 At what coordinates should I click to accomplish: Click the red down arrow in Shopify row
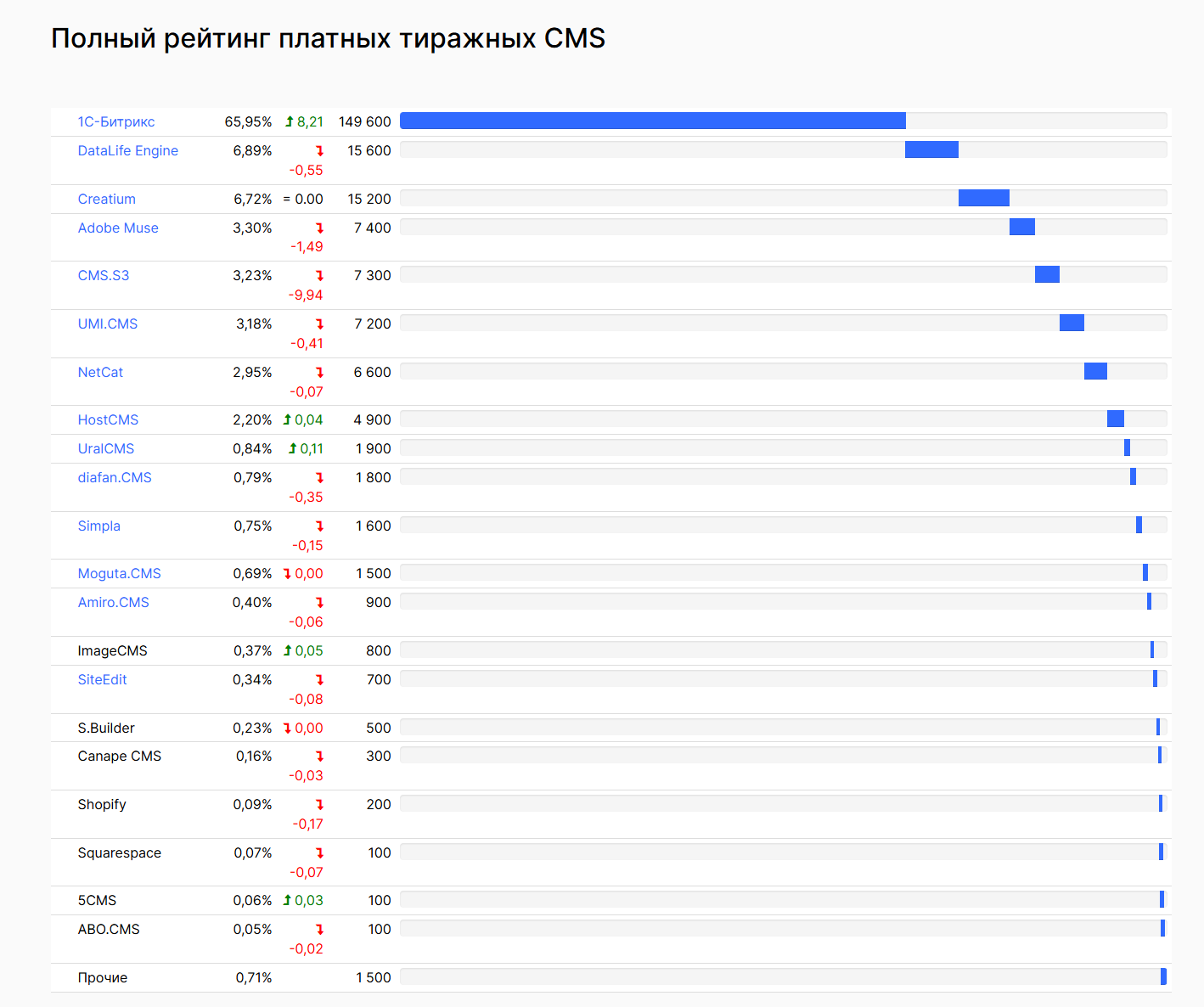pyautogui.click(x=319, y=805)
